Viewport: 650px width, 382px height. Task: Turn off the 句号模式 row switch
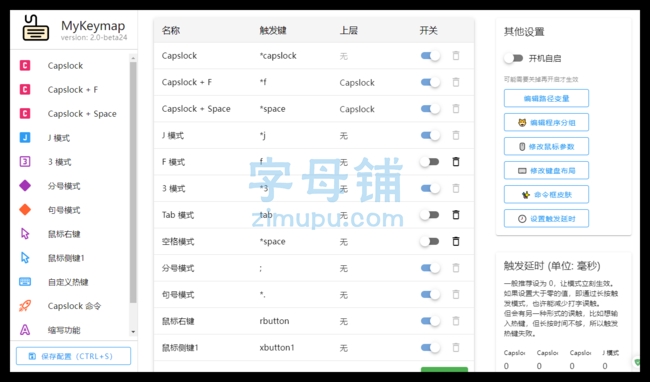click(430, 295)
